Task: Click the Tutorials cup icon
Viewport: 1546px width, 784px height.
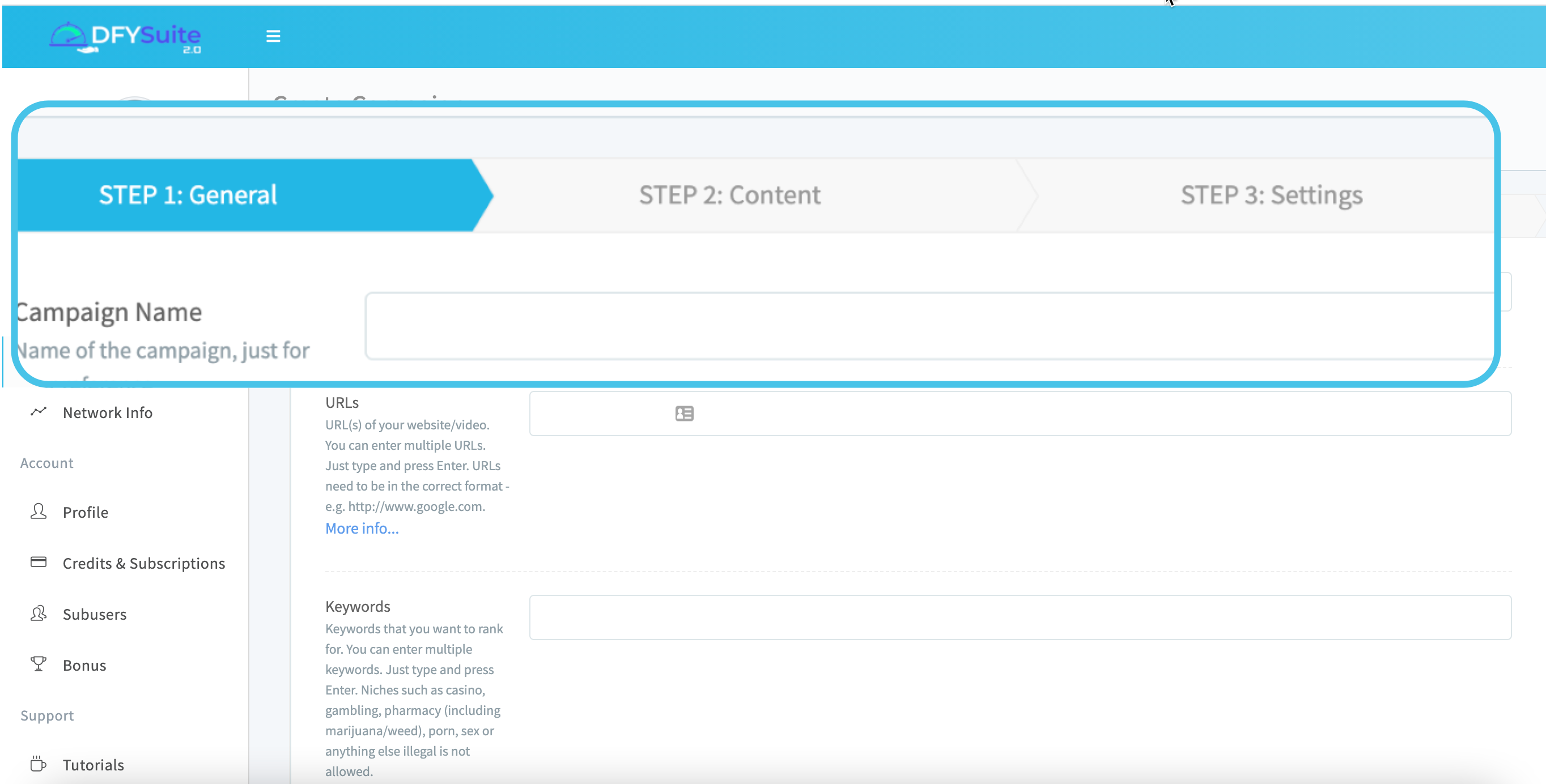Action: (x=39, y=764)
